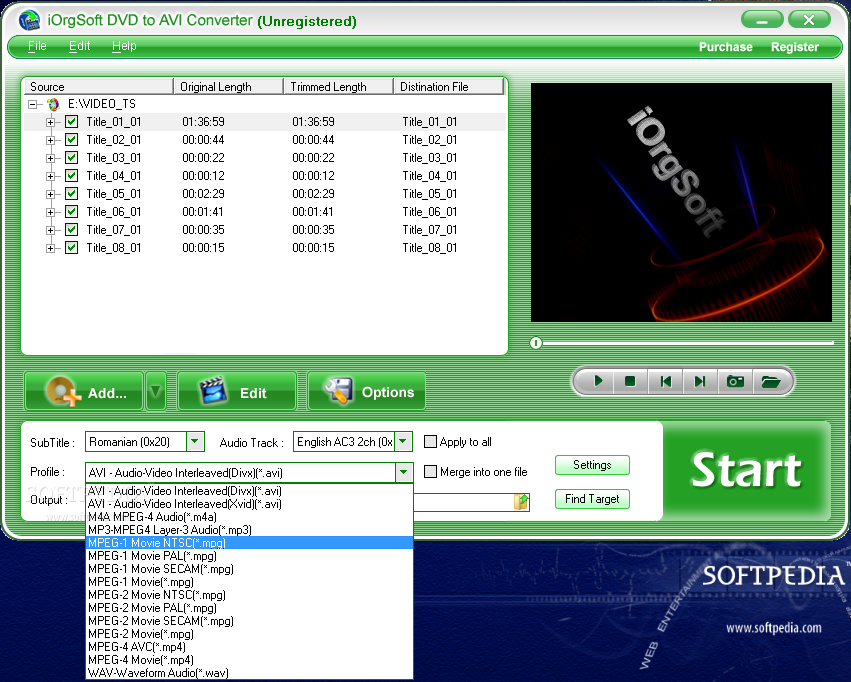Uncheck Title_05_01 checkbox
The image size is (851, 682).
click(x=71, y=193)
